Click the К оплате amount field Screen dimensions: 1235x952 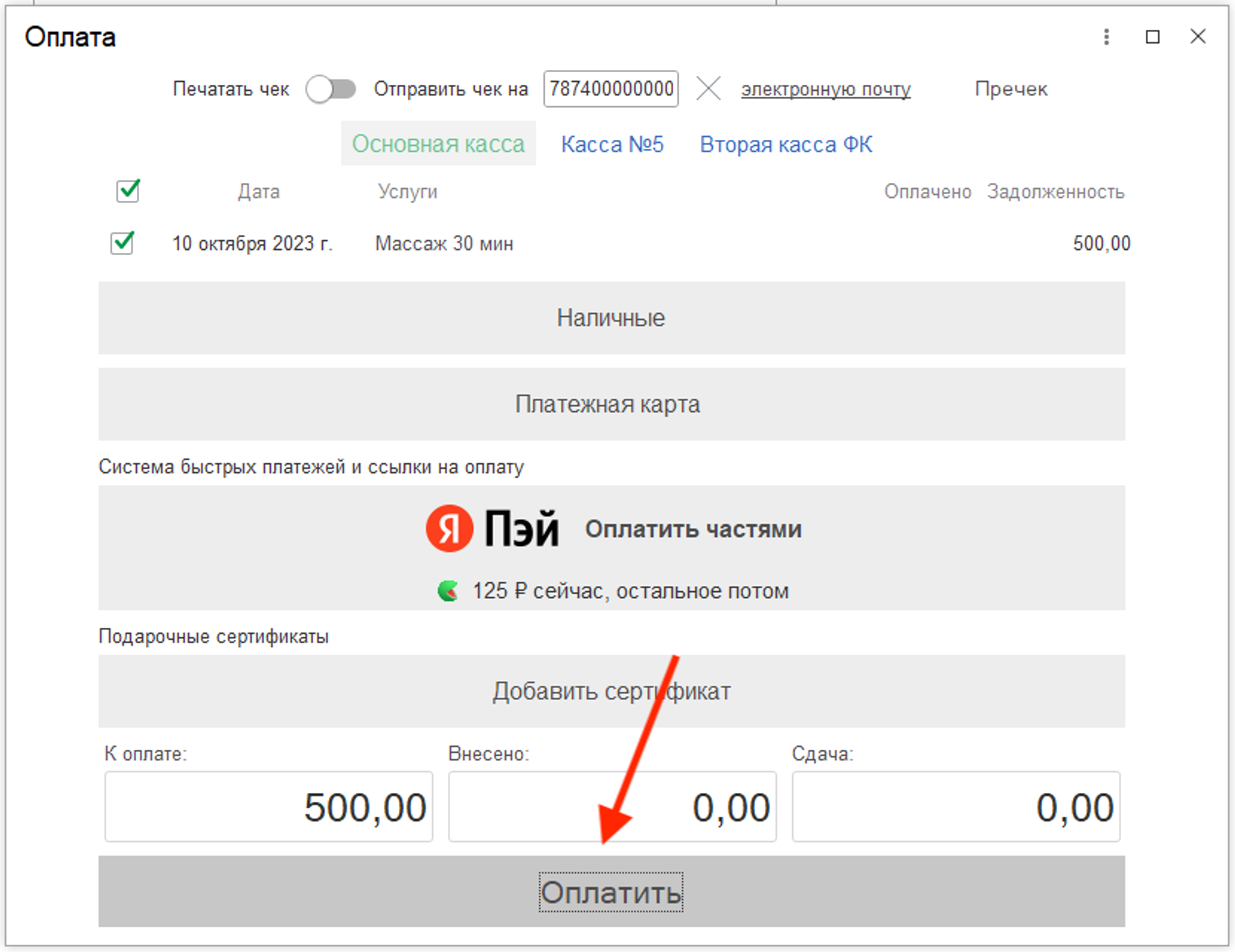pos(269,807)
